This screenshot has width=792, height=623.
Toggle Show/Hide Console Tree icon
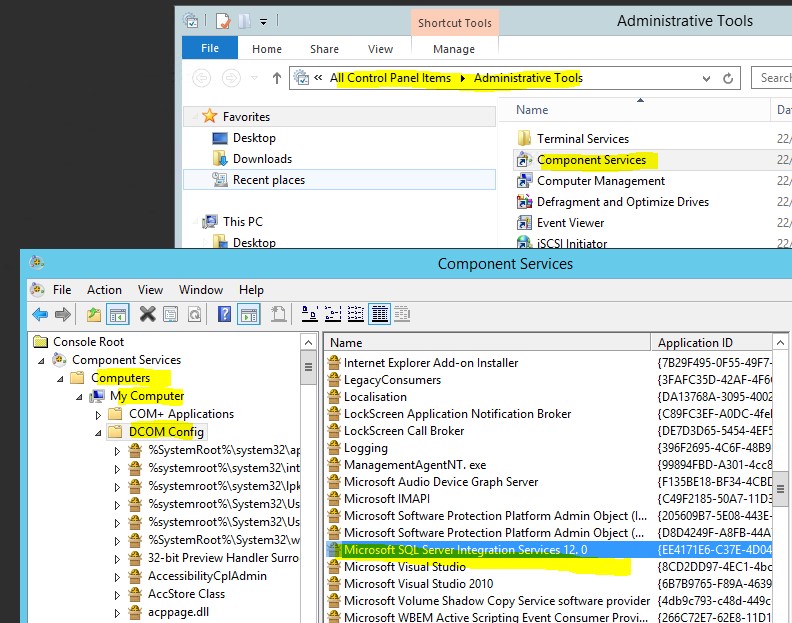tap(118, 314)
